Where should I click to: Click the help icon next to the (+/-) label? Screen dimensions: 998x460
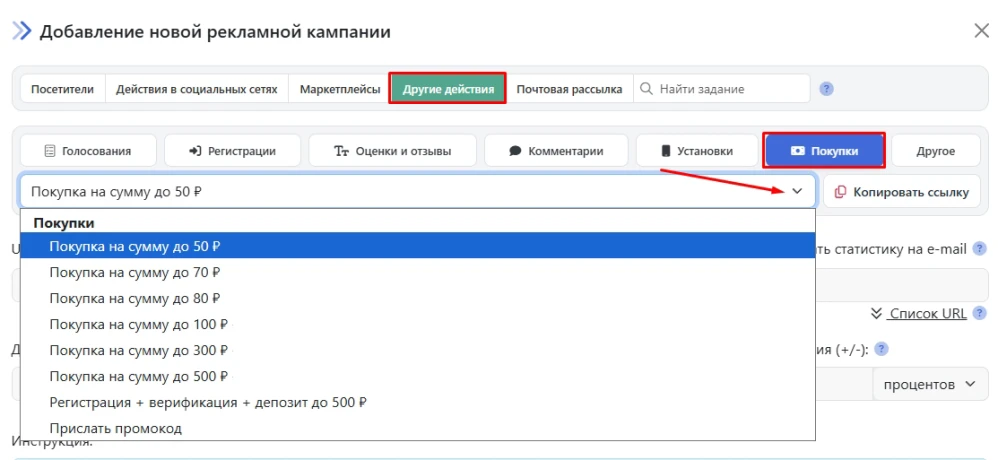click(882, 349)
